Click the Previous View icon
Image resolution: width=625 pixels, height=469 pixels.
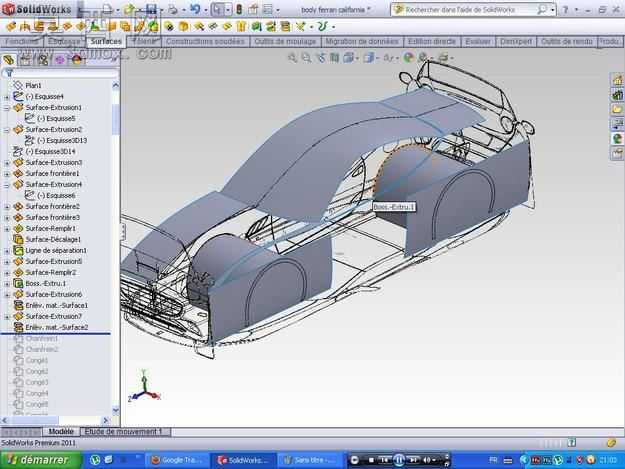tap(320, 58)
